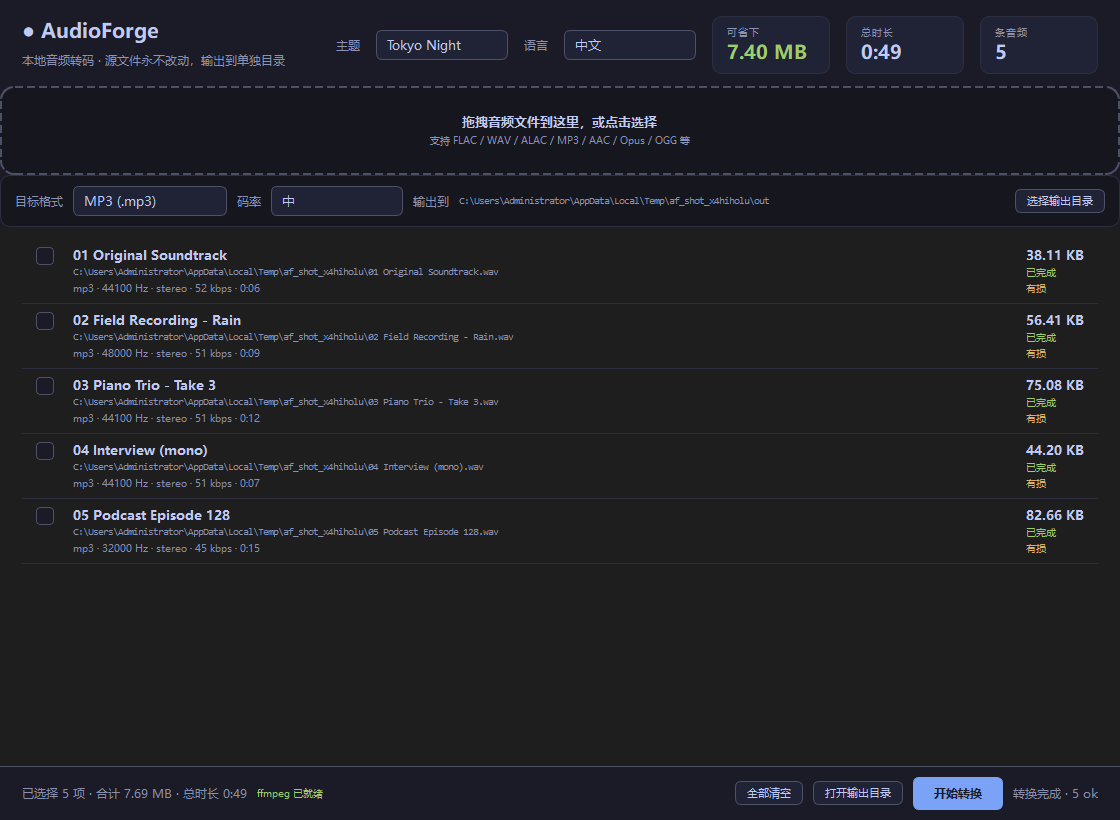The image size is (1120, 820).
Task: Click 已完成 status of 01 Original Soundtrack
Action: [1041, 273]
